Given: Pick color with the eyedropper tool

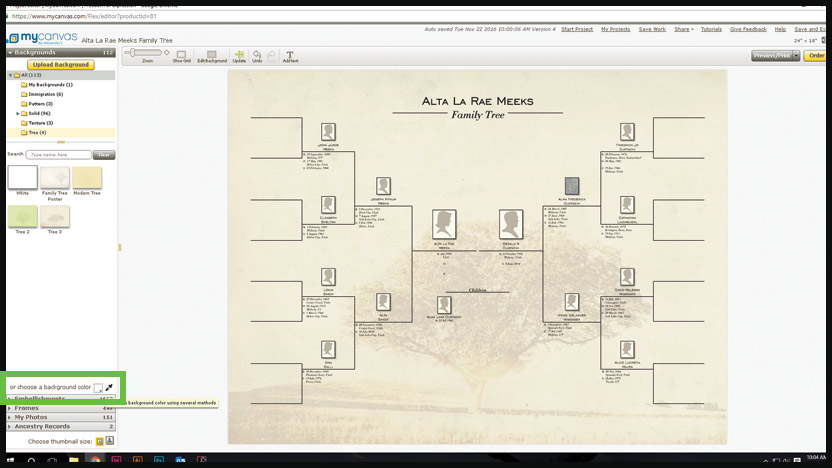Looking at the screenshot, I should (109, 387).
